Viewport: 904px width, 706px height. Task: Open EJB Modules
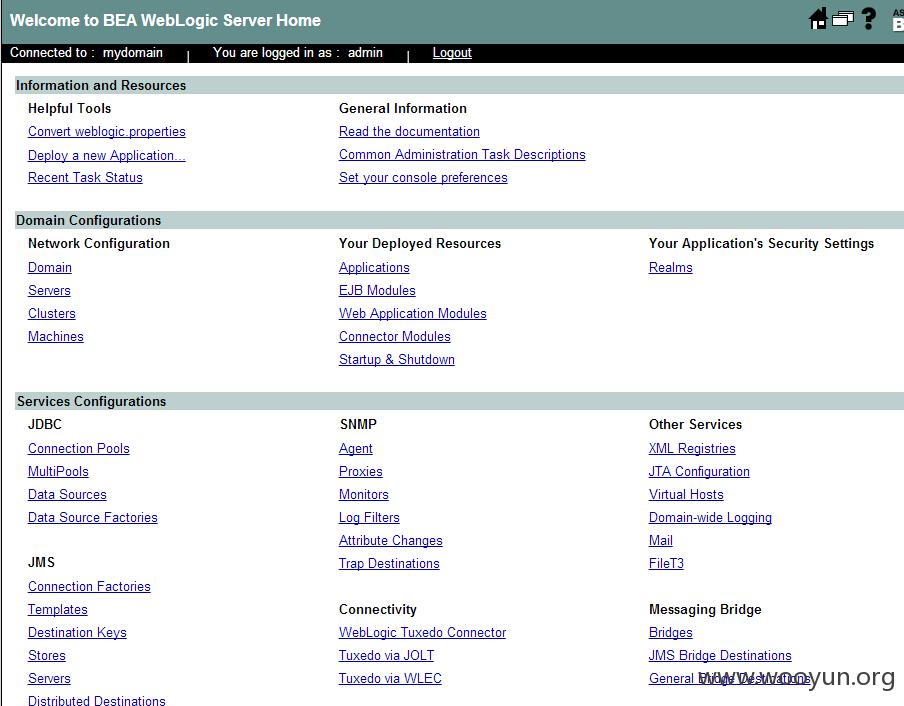tap(377, 290)
